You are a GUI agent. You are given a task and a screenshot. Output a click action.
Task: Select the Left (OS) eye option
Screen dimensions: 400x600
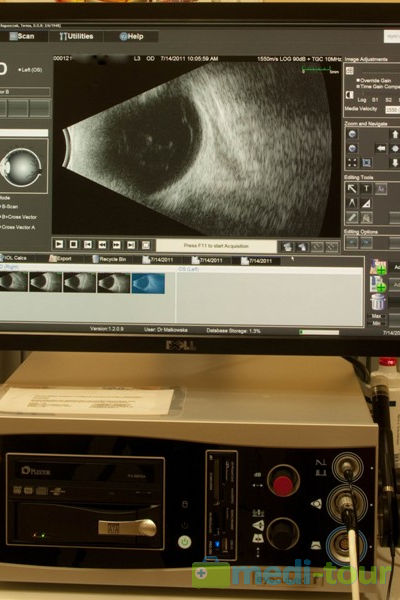(x=30, y=70)
